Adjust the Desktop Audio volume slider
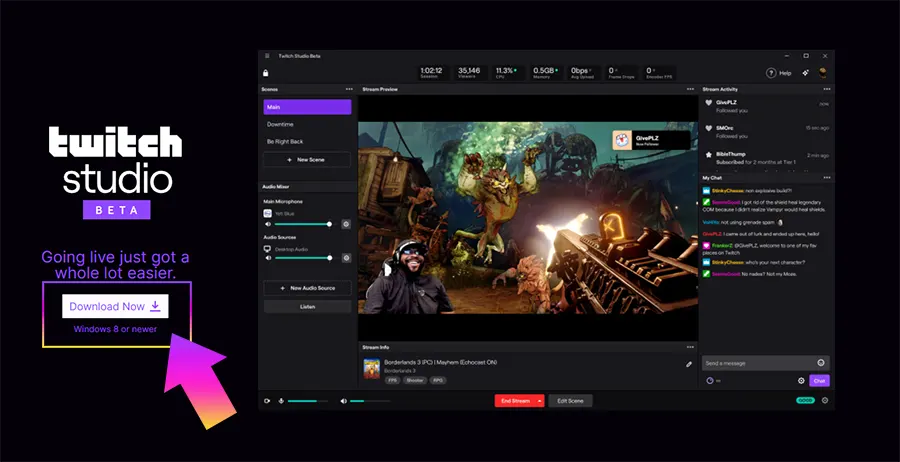Viewport: 900px width, 462px height. click(x=302, y=258)
